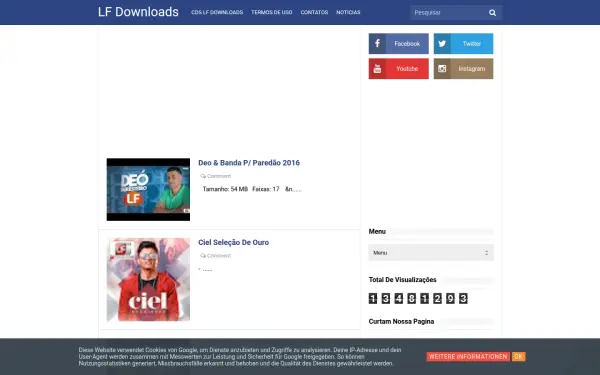Accept cookies with the OK button
This screenshot has height=375, width=600.
518,357
